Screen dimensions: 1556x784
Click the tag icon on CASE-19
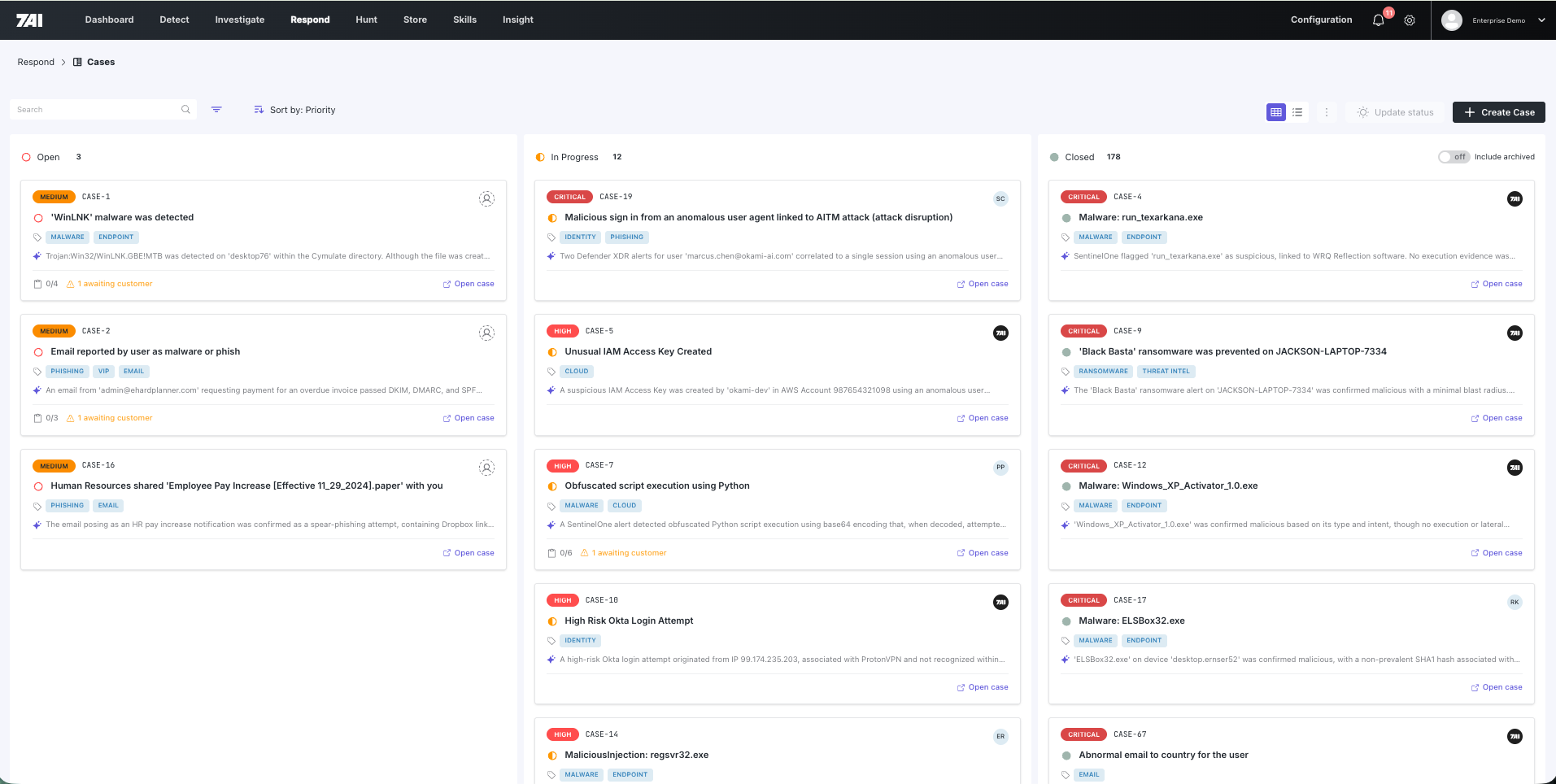[x=551, y=237]
